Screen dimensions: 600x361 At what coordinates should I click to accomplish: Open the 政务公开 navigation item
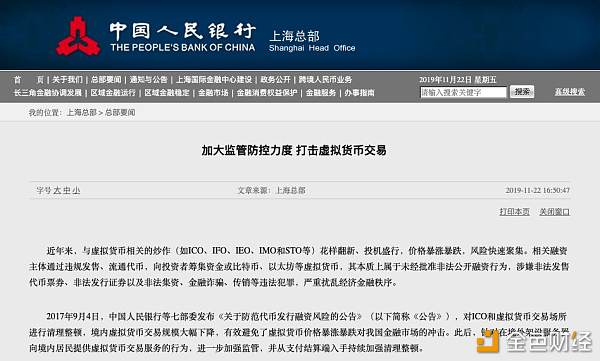[x=276, y=80]
